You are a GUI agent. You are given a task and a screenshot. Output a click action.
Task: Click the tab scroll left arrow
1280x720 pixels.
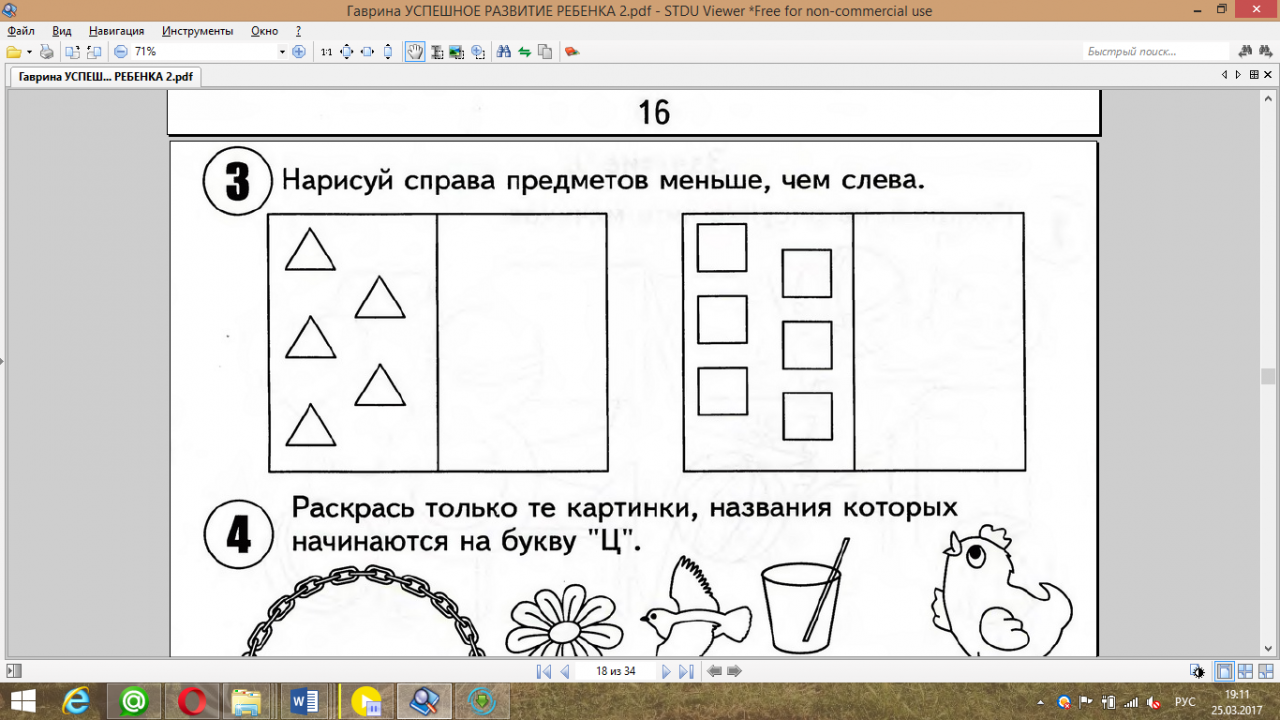1225,75
